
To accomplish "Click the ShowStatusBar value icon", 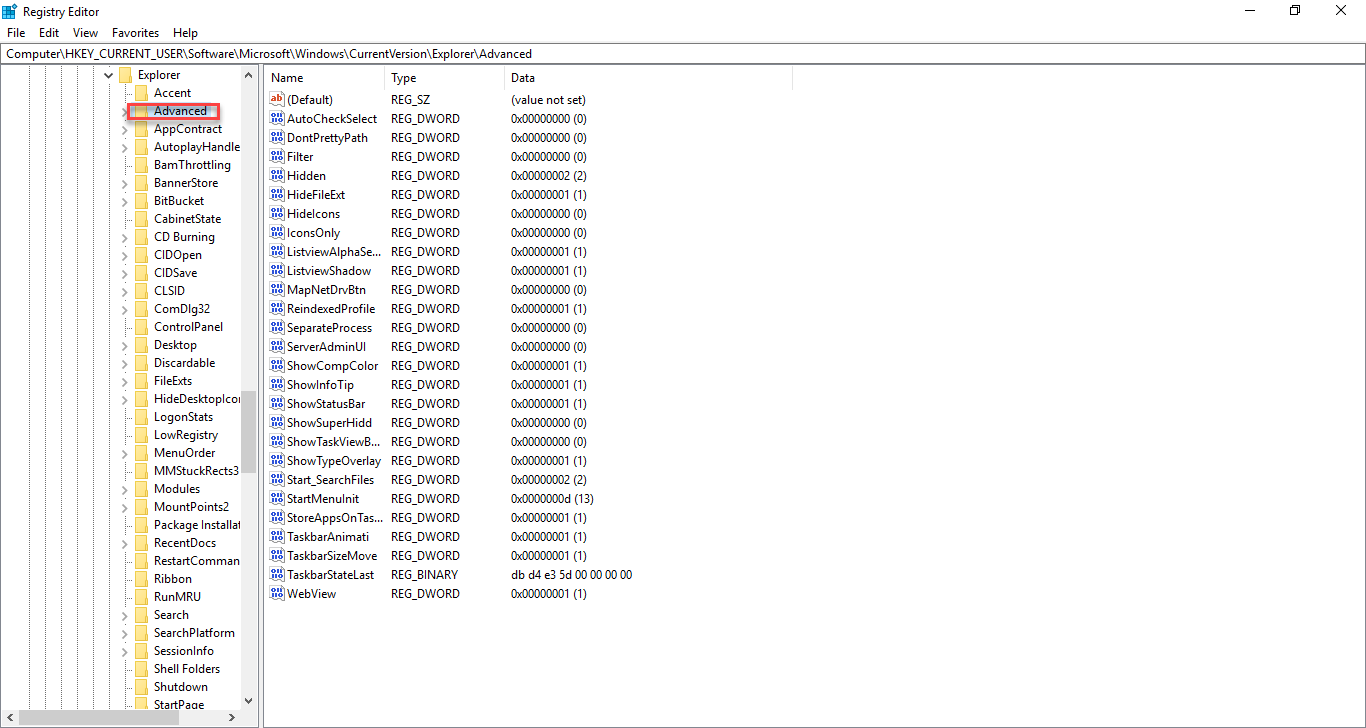I will tap(277, 404).
